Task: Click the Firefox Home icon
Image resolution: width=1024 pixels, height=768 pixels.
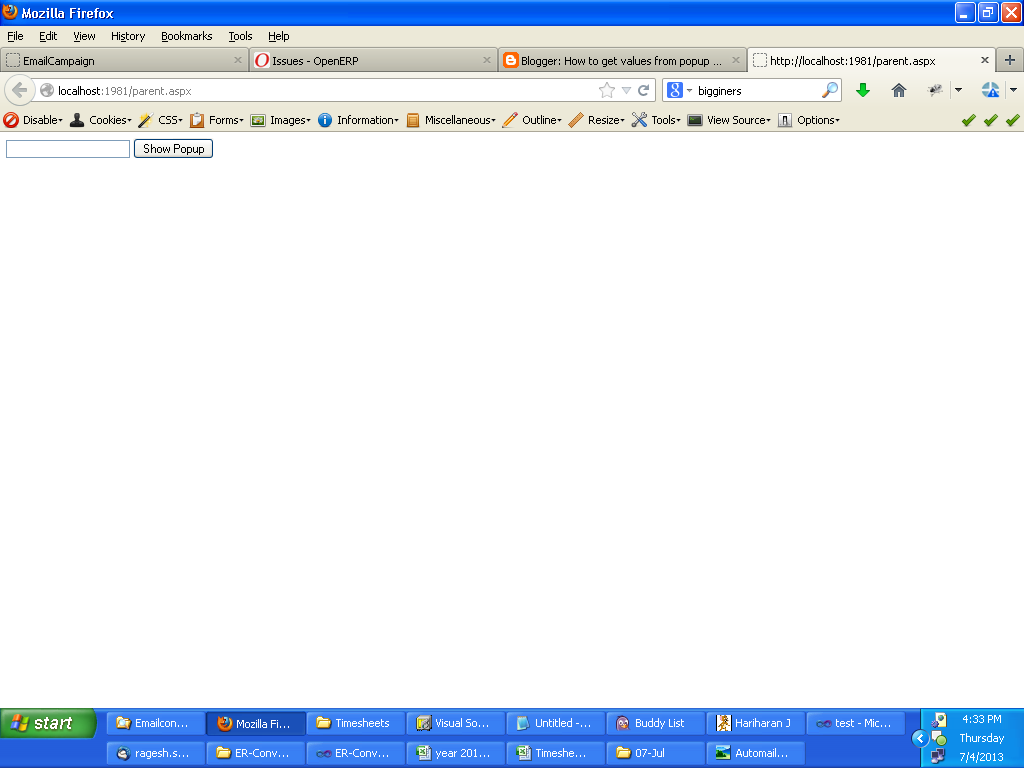Action: (898, 90)
